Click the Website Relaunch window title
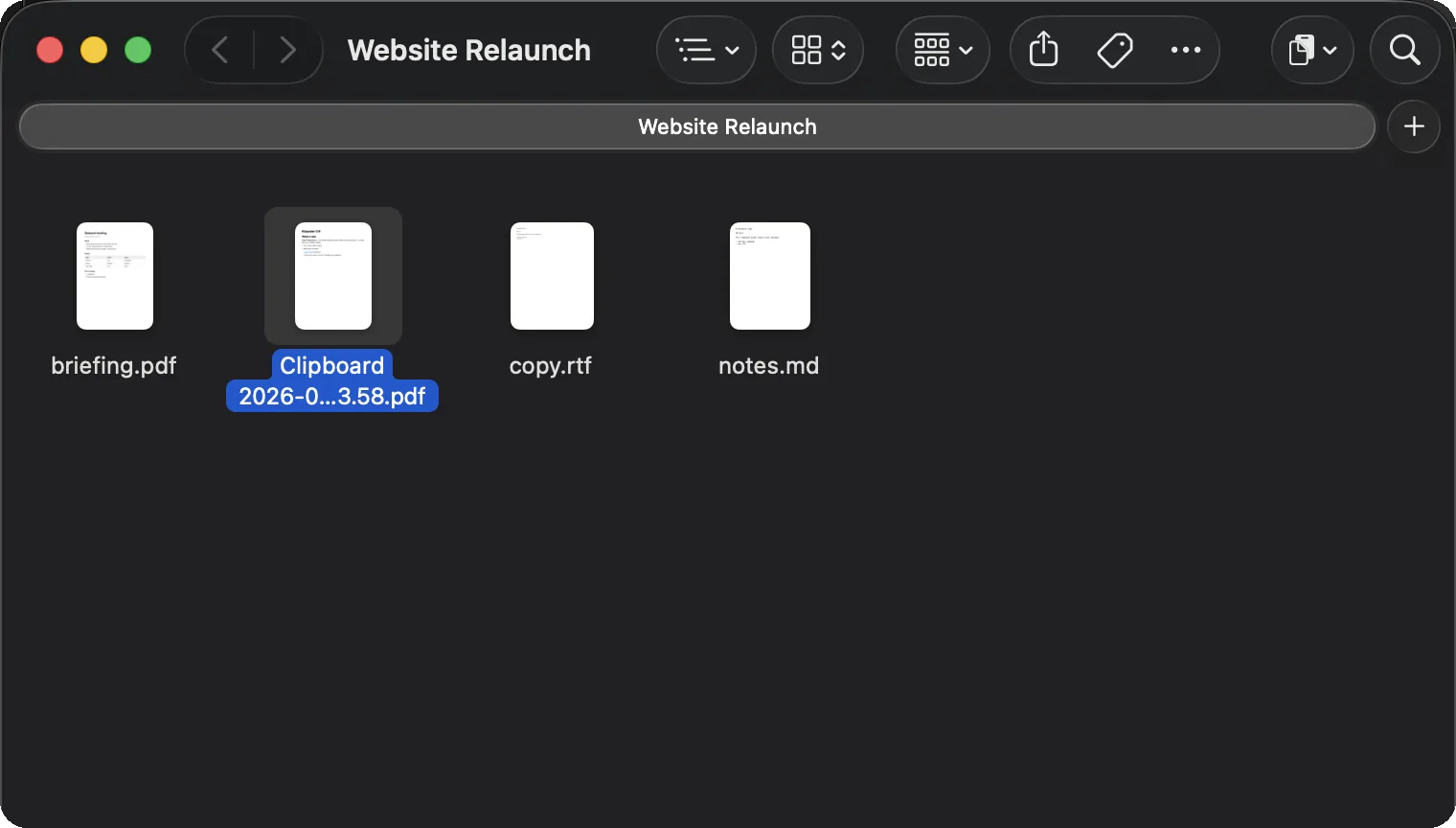The image size is (1456, 828). pyautogui.click(x=469, y=50)
